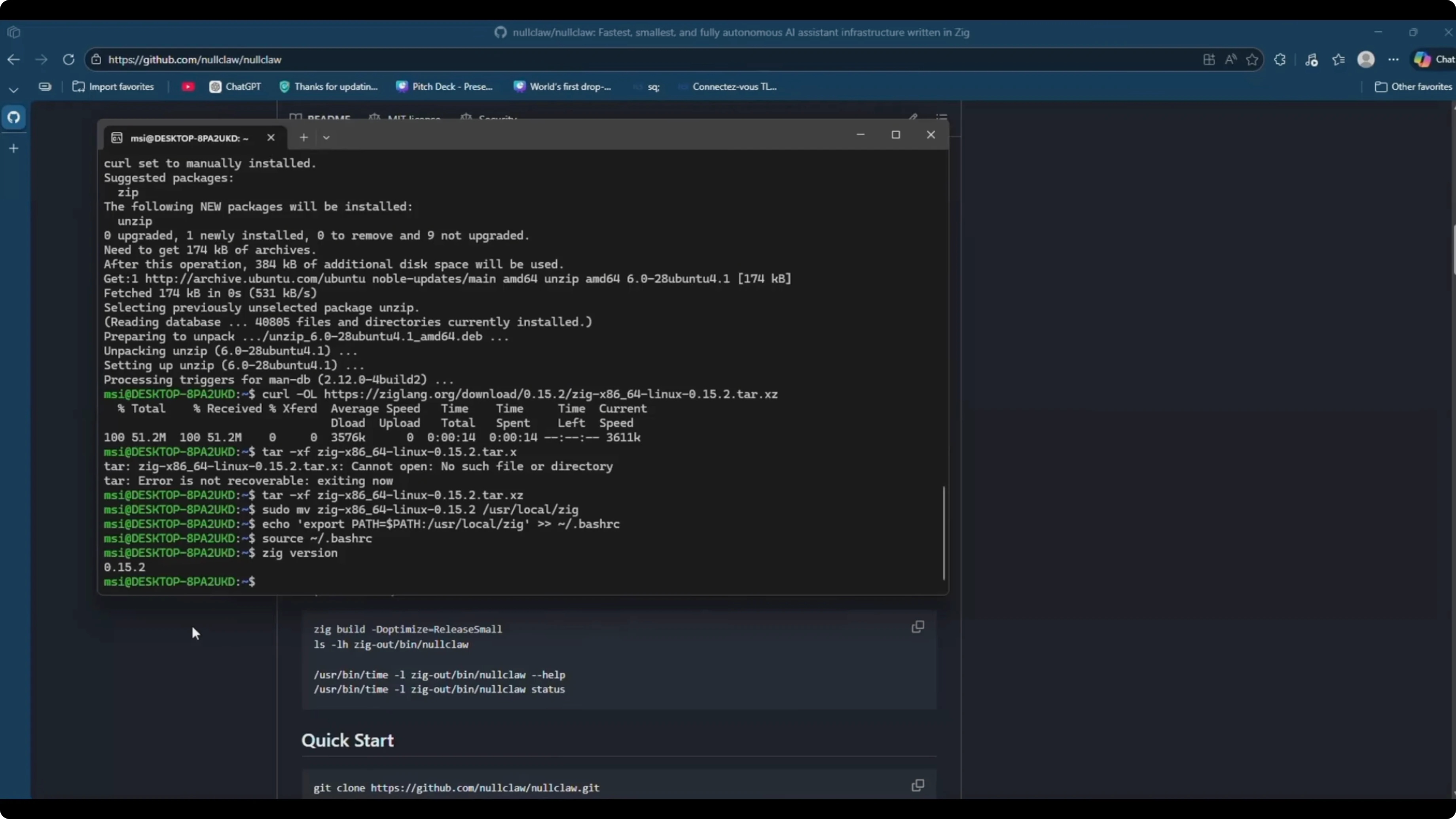Open ChatGPT from the favorites bar
The image size is (1456, 819).
(235, 87)
